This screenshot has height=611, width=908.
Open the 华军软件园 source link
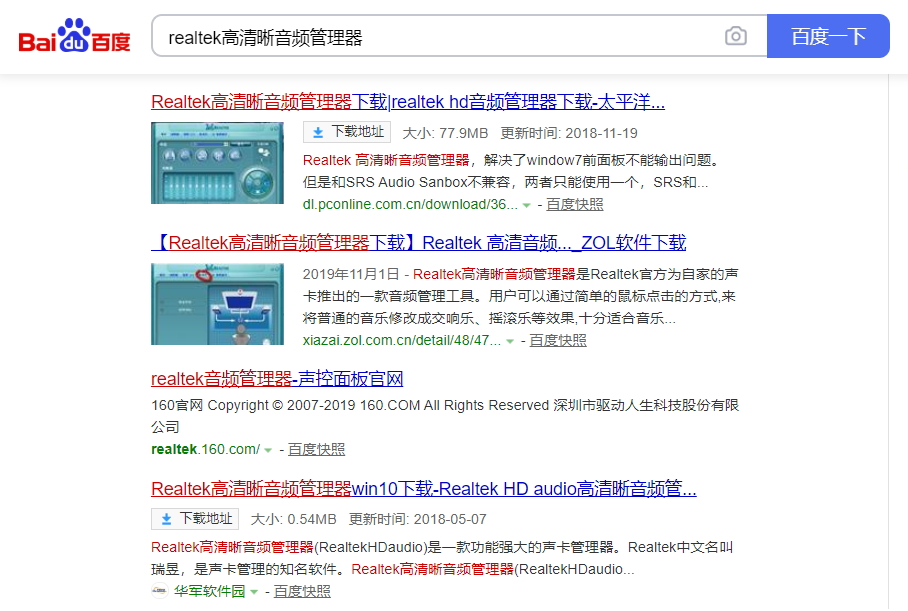pyautogui.click(x=209, y=591)
